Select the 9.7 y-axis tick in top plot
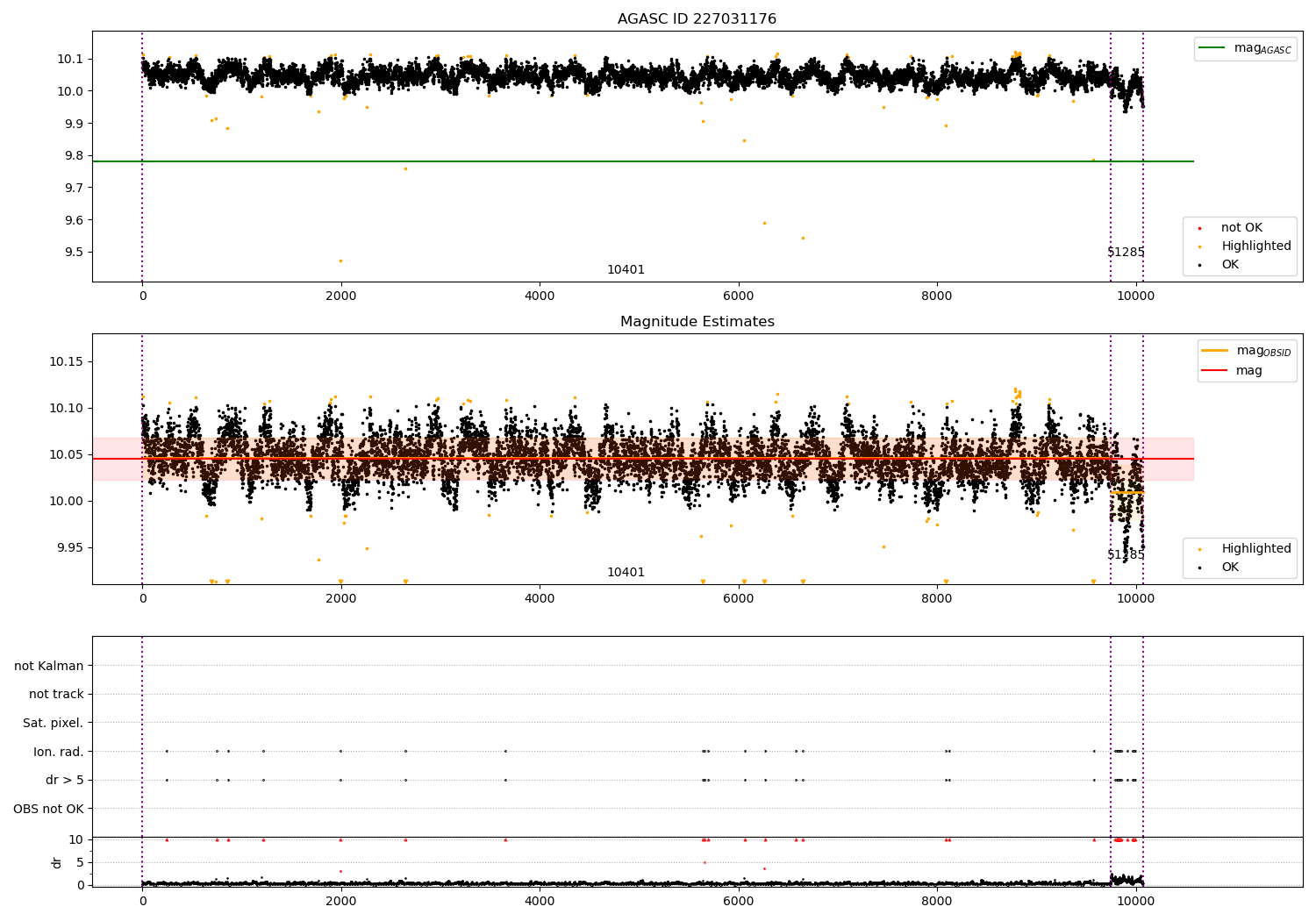Viewport: 1316px width, 921px height. [75, 189]
